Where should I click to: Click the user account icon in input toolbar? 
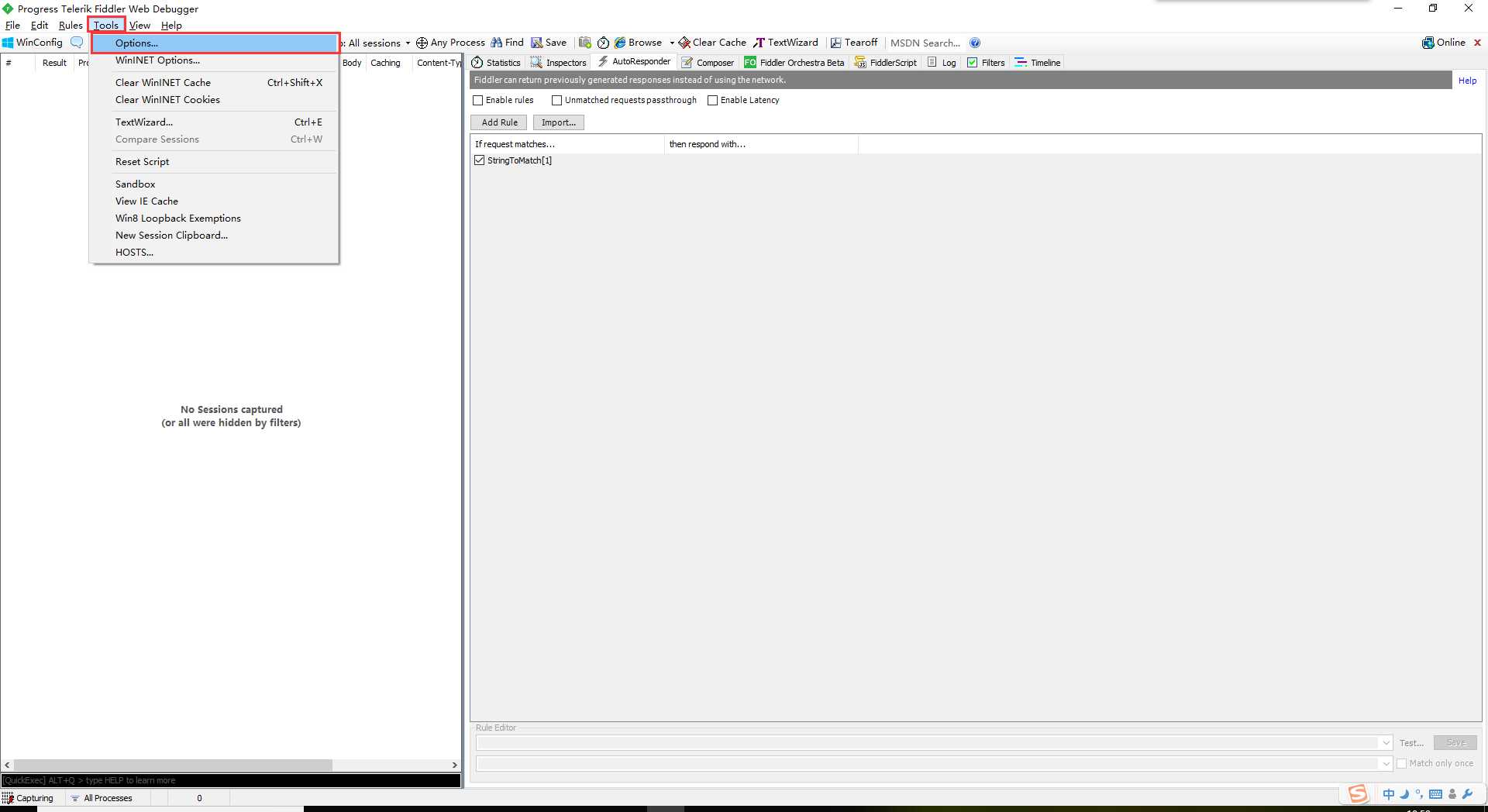click(x=1452, y=794)
